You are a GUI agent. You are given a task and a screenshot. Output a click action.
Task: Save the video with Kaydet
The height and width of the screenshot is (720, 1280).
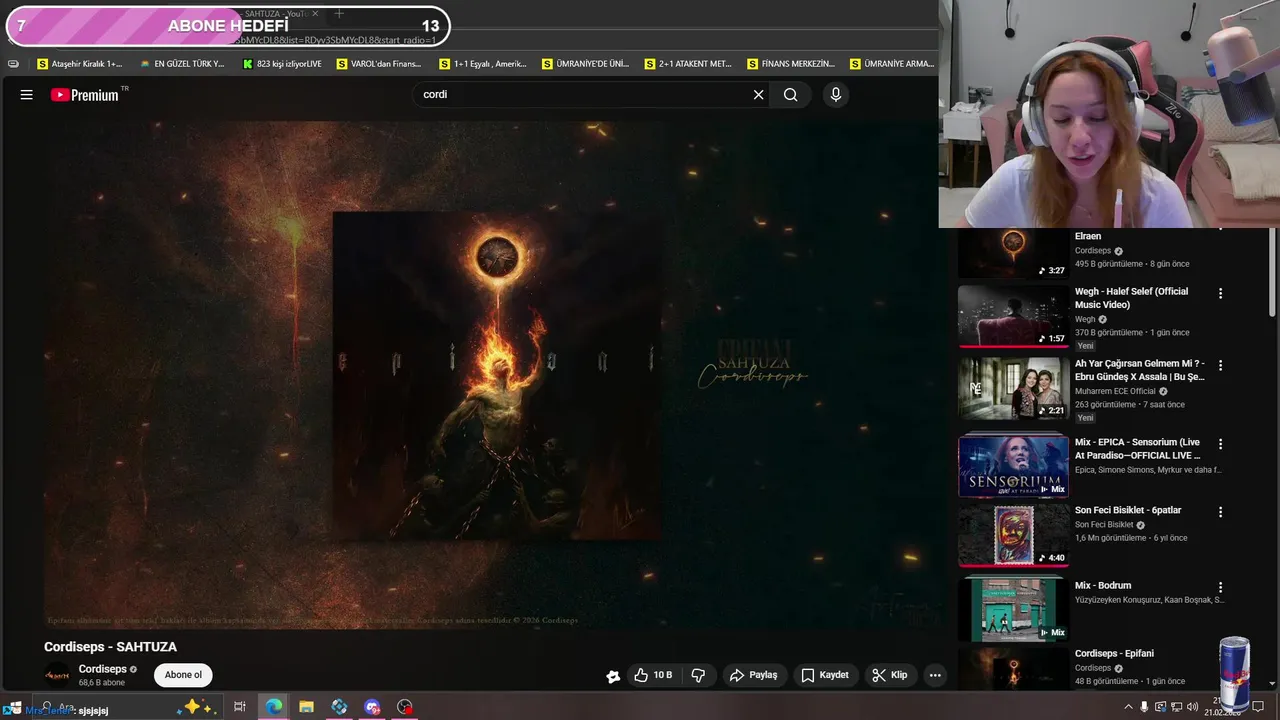click(825, 675)
